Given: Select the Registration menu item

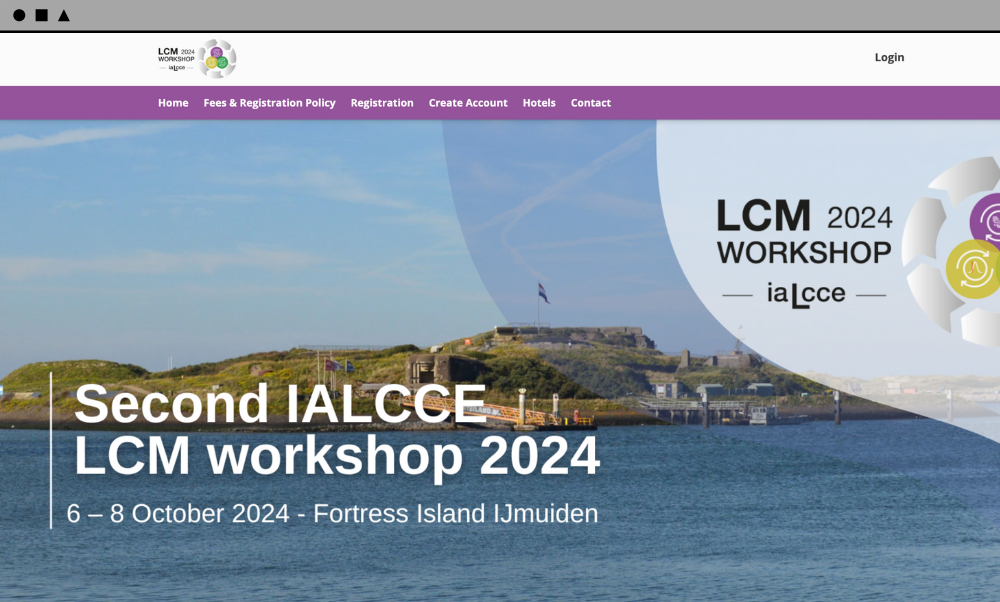Looking at the screenshot, I should [382, 103].
